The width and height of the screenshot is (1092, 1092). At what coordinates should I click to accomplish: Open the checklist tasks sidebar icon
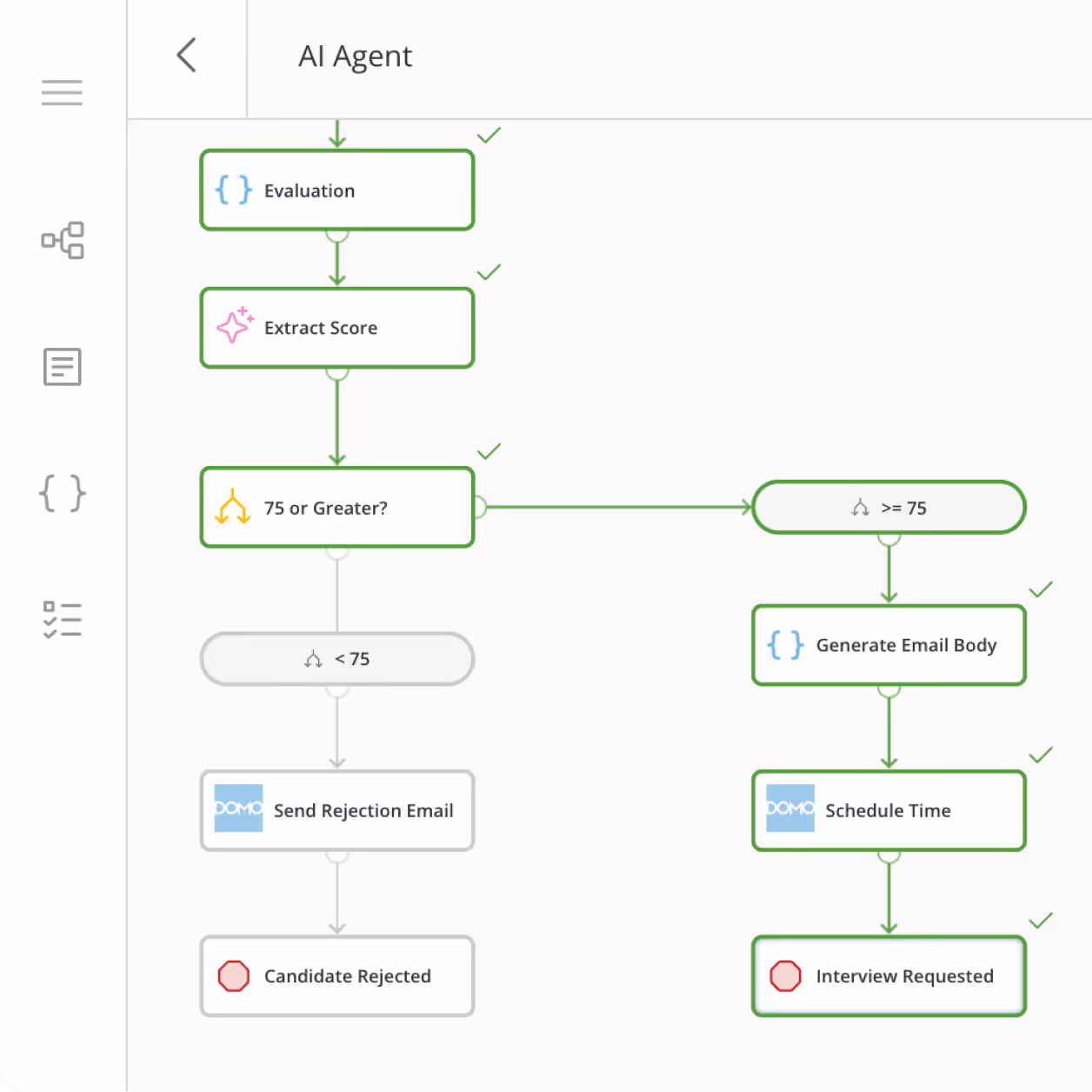[x=63, y=620]
